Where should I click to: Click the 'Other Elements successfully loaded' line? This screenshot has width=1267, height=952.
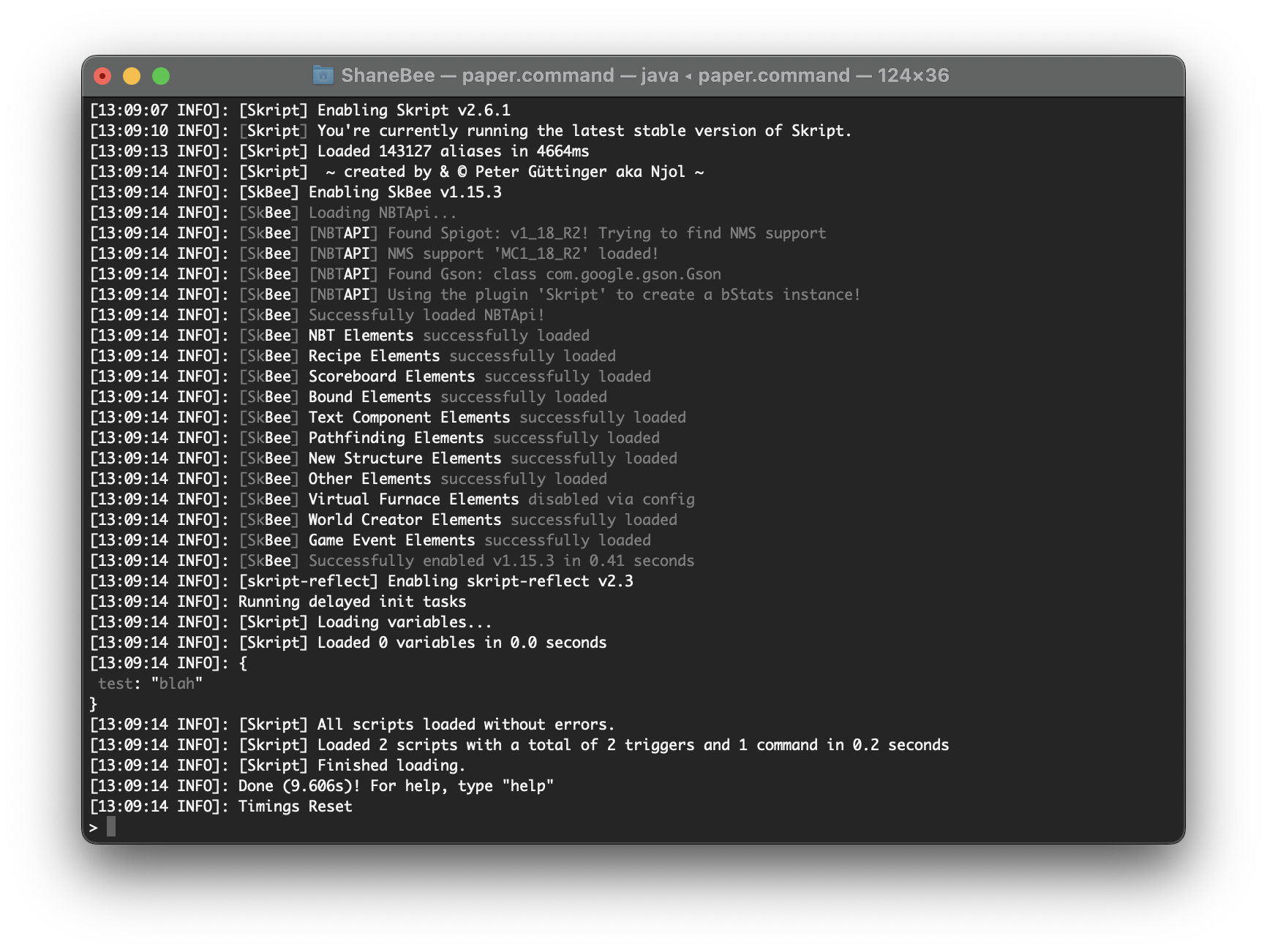(x=348, y=479)
